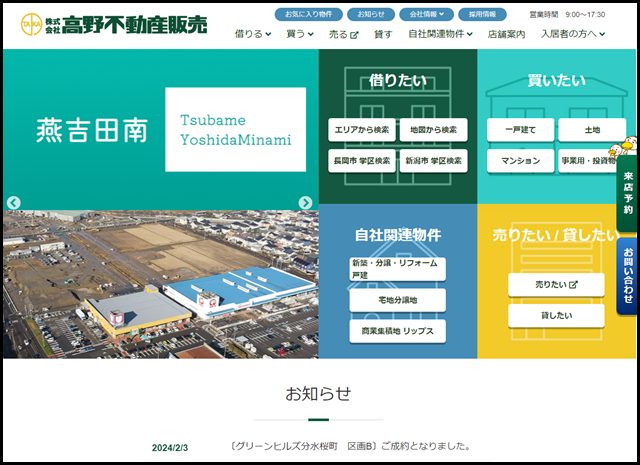Screen dimensions: 640x465
Task: Open 商業集積地 リップス button
Action: click(x=398, y=331)
